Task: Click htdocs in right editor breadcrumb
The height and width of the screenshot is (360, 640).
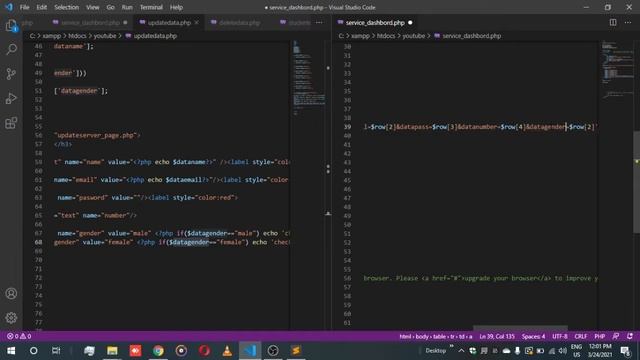Action: pyautogui.click(x=386, y=36)
